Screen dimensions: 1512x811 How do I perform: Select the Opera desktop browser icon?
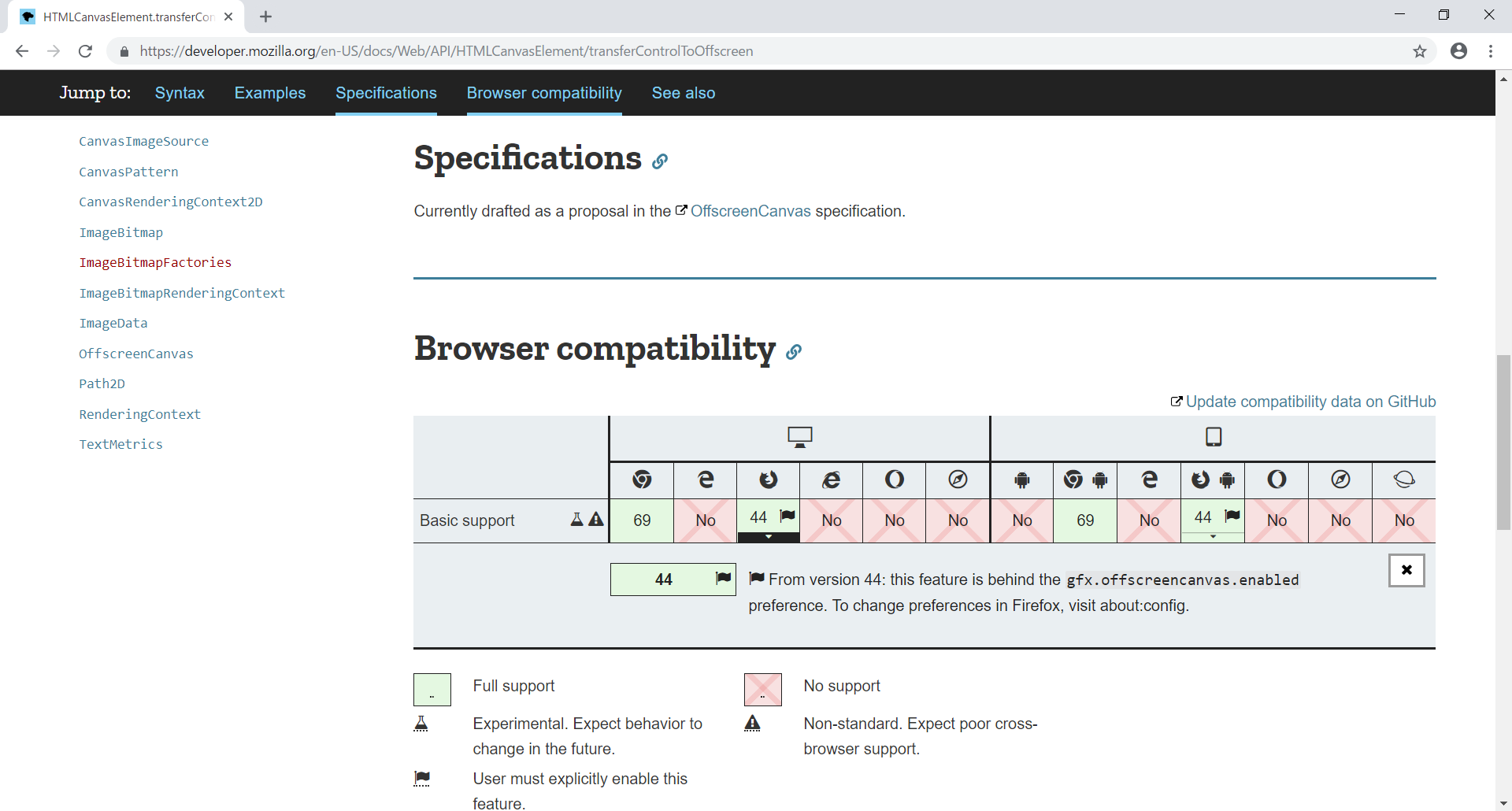pos(895,480)
